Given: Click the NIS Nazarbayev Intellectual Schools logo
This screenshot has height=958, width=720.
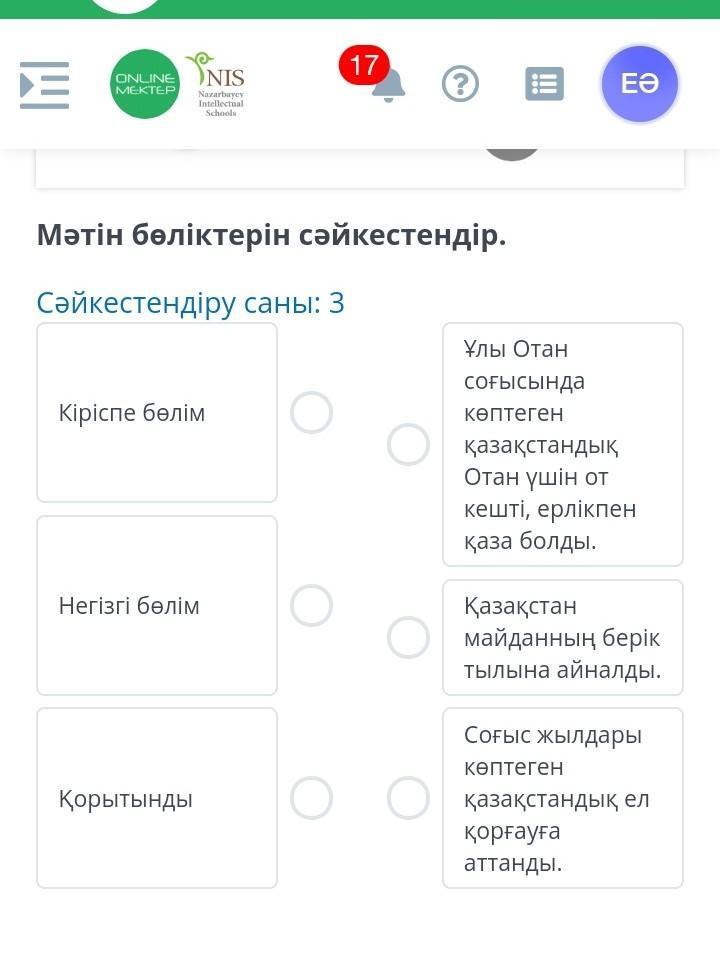Looking at the screenshot, I should [217, 84].
